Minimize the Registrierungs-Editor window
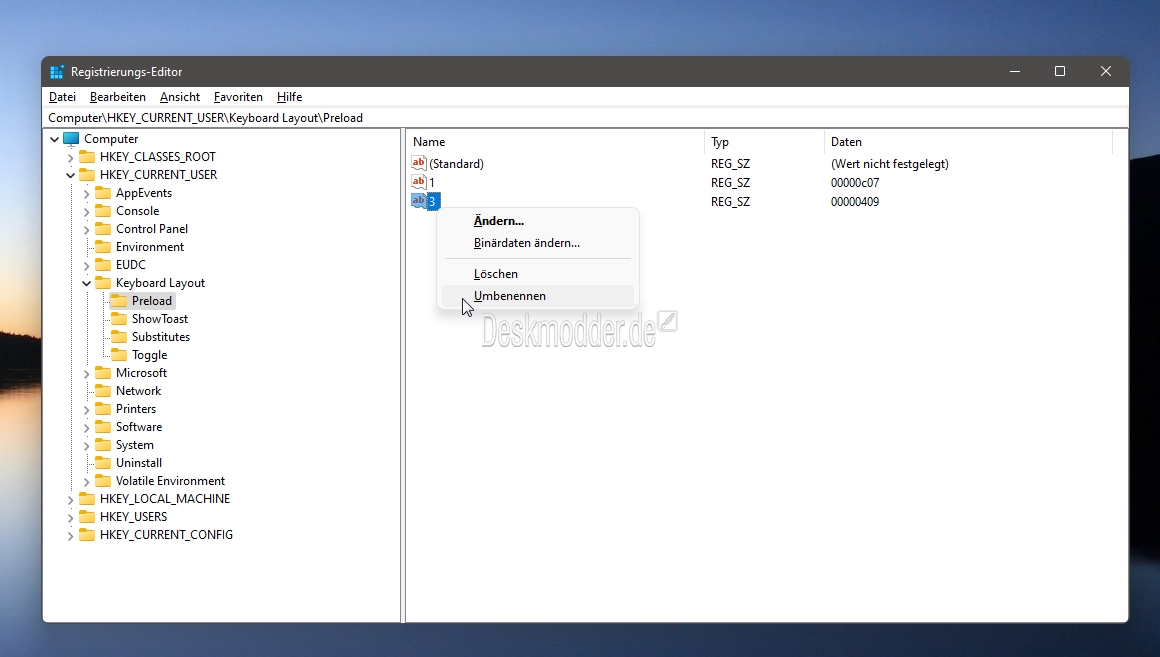The width and height of the screenshot is (1160, 657). (1015, 72)
